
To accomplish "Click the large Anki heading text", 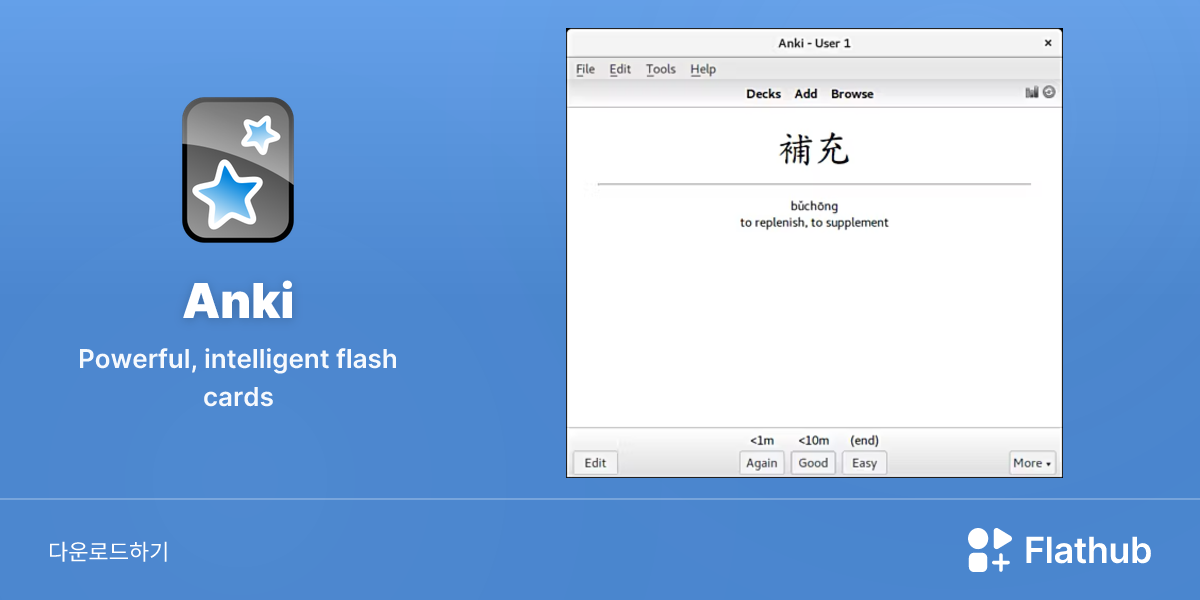I will pos(238,301).
